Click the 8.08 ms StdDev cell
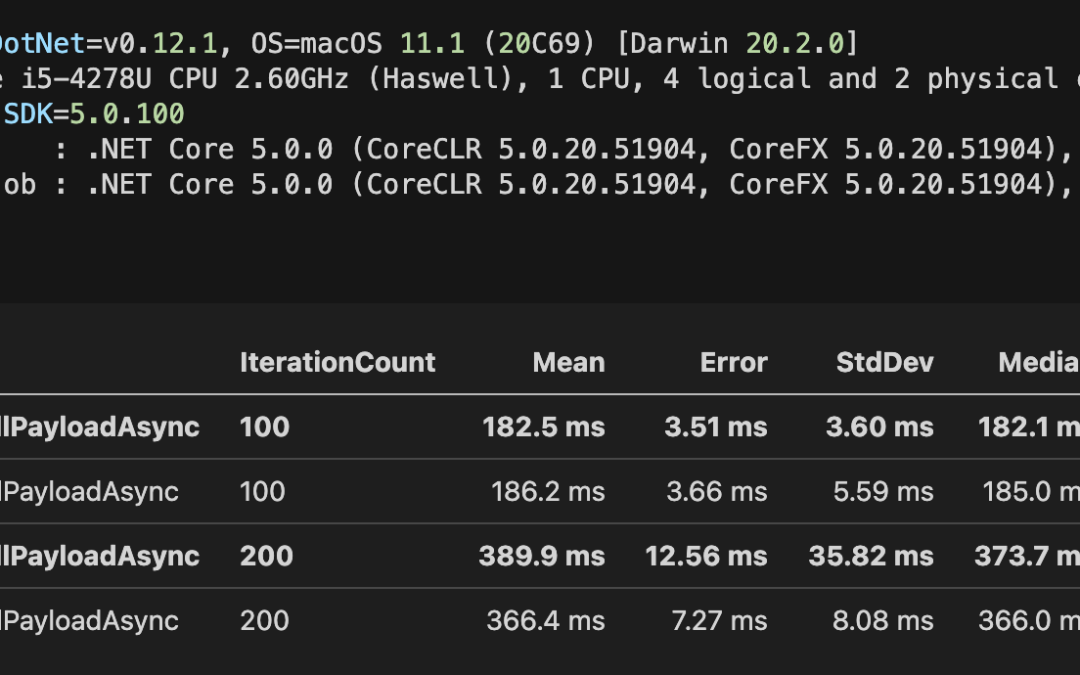 (883, 620)
